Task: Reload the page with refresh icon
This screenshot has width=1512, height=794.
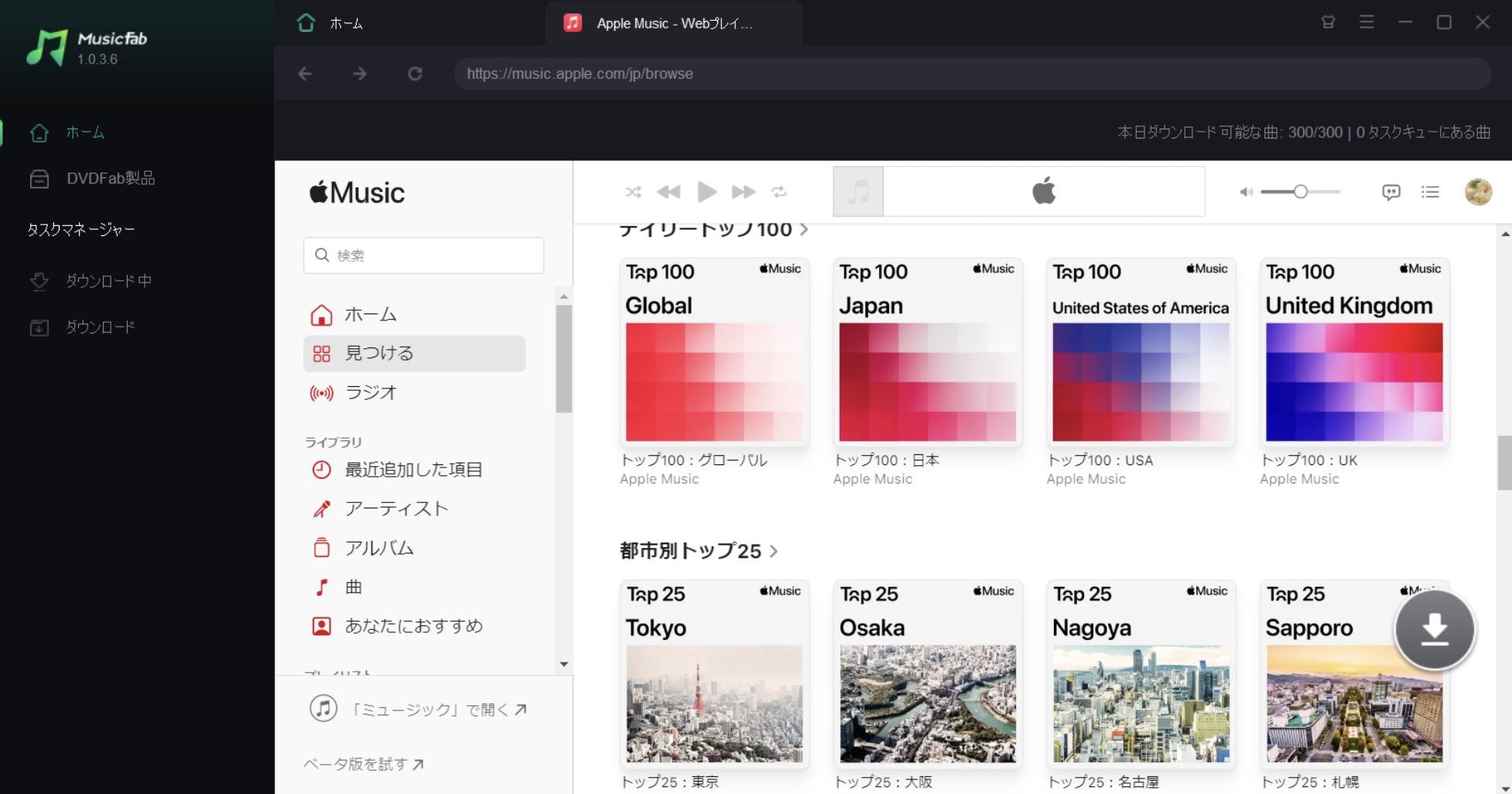Action: point(415,74)
